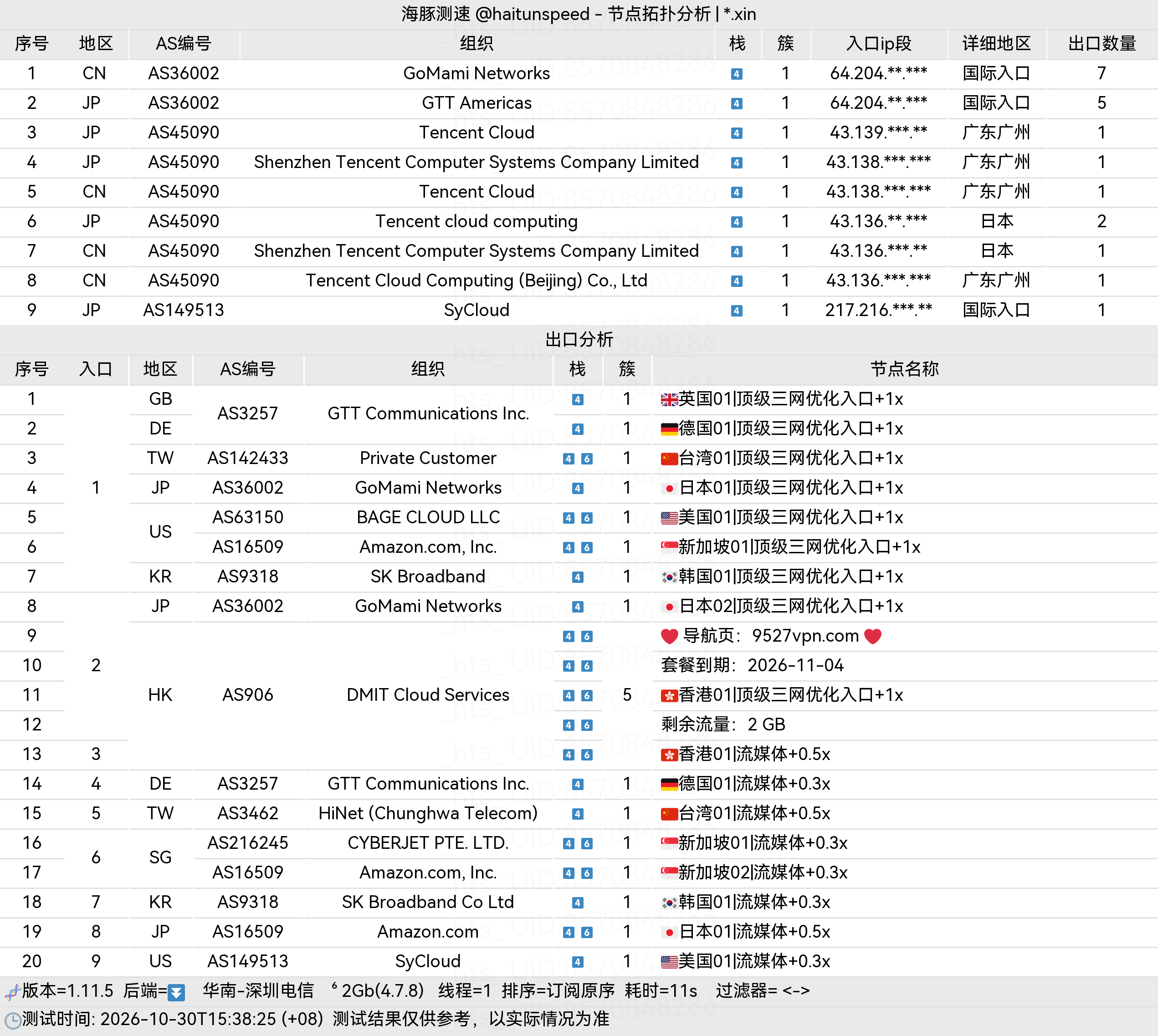Click the IPv4 badge in GTT Americas row
Viewport: 1158px width, 1036px height.
pyautogui.click(x=737, y=104)
